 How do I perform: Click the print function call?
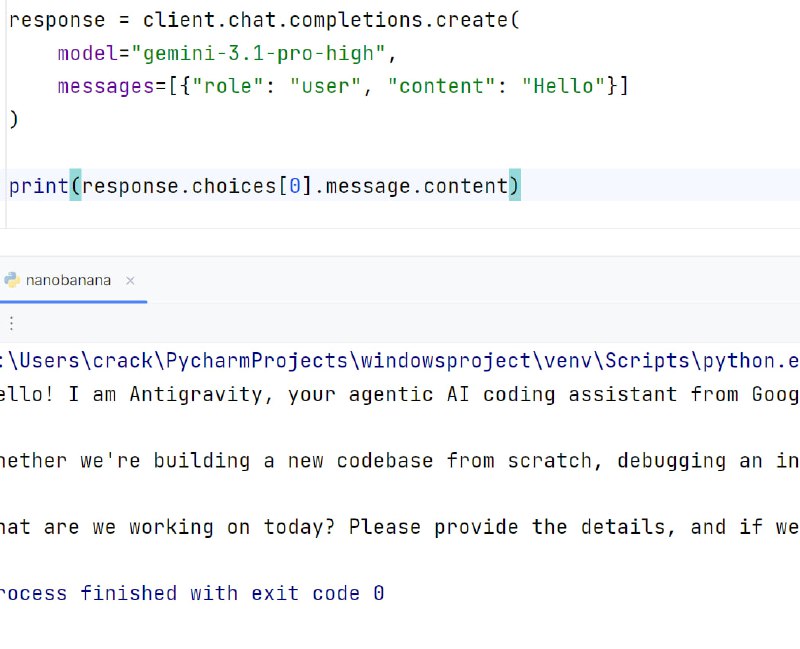[38, 186]
